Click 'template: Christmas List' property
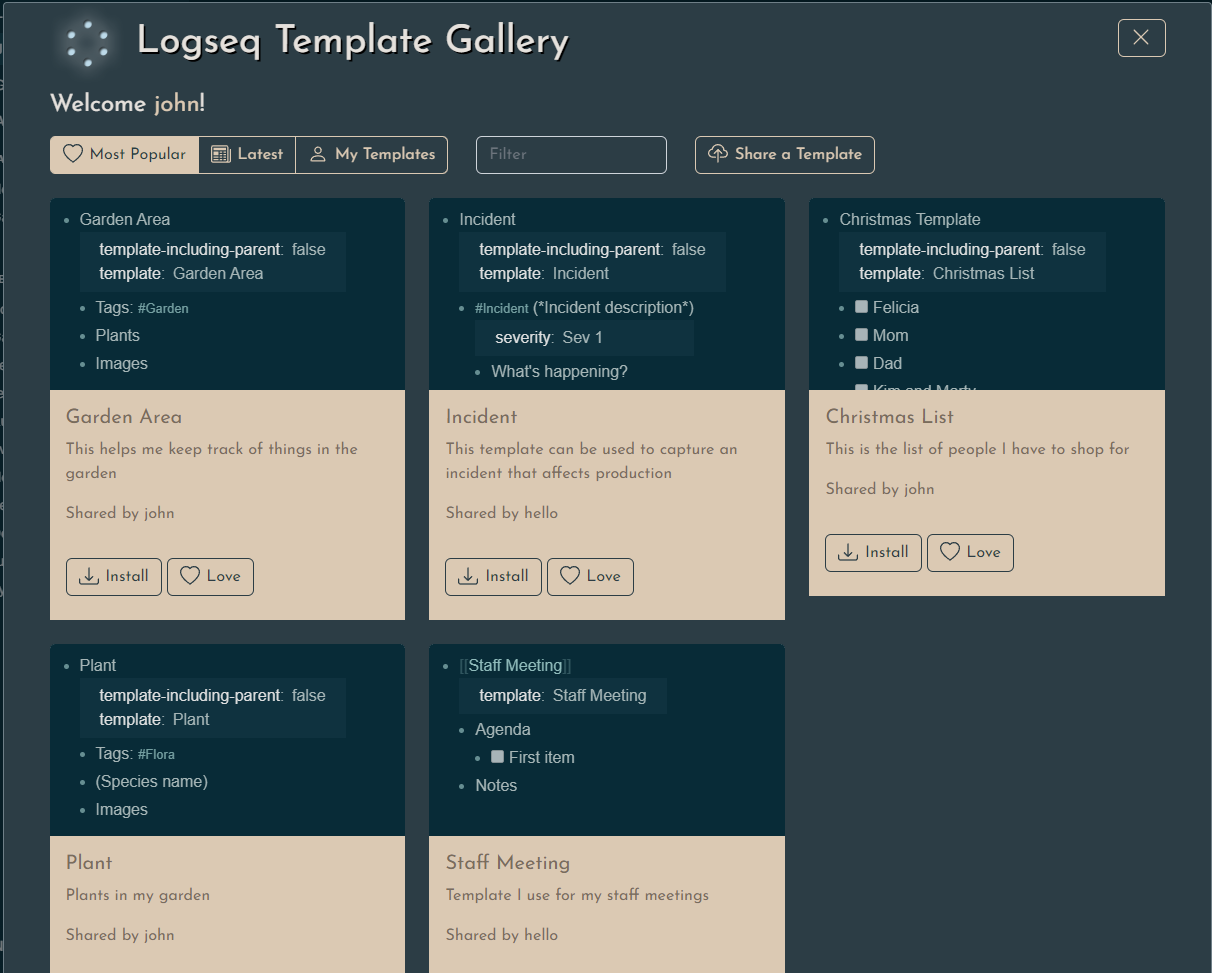This screenshot has width=1212, height=973. pyautogui.click(x=947, y=274)
